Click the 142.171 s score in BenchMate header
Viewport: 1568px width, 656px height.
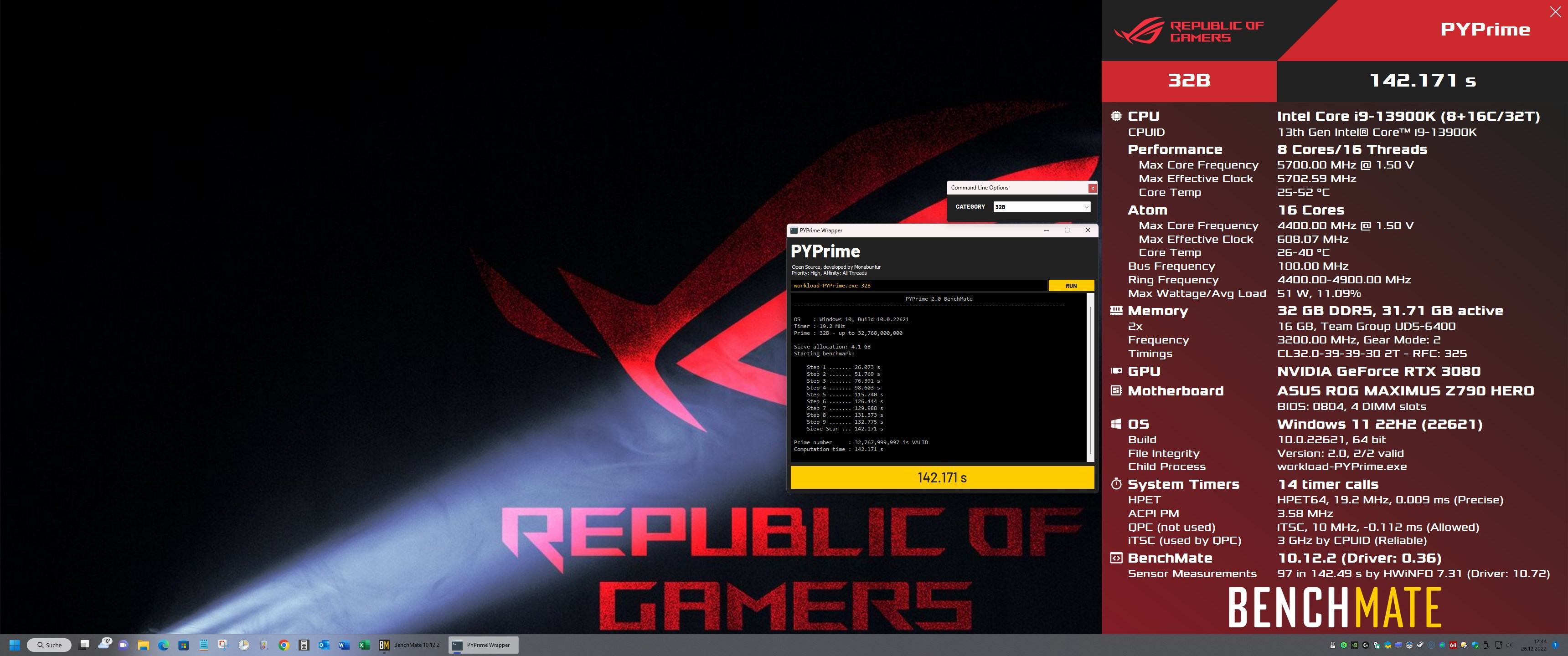1422,80
